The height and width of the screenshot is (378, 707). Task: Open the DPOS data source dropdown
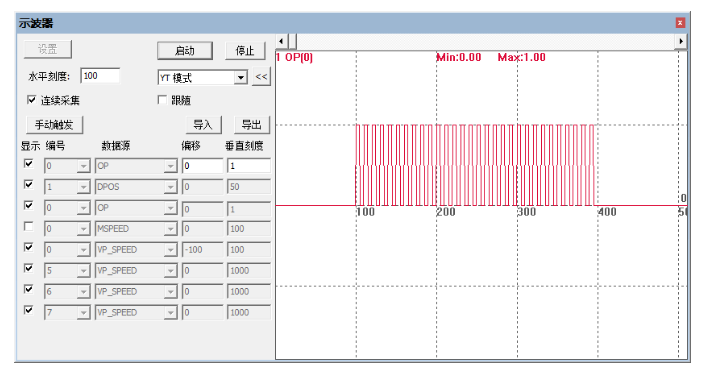click(x=170, y=187)
